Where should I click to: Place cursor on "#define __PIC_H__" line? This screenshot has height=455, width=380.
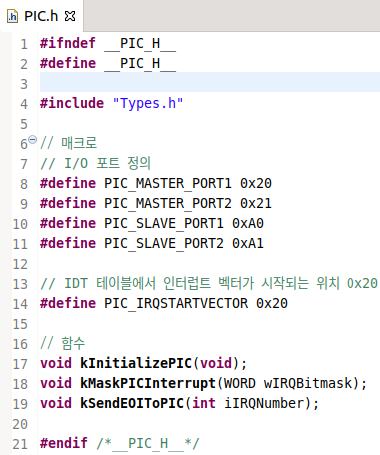point(108,64)
